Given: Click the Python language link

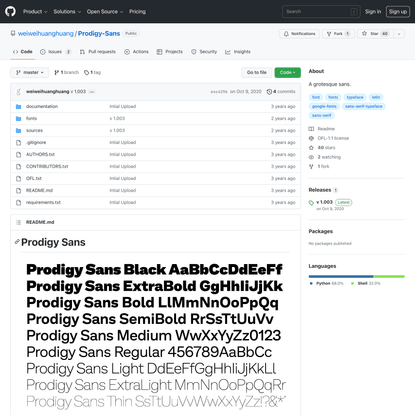Looking at the screenshot, I should (327, 283).
